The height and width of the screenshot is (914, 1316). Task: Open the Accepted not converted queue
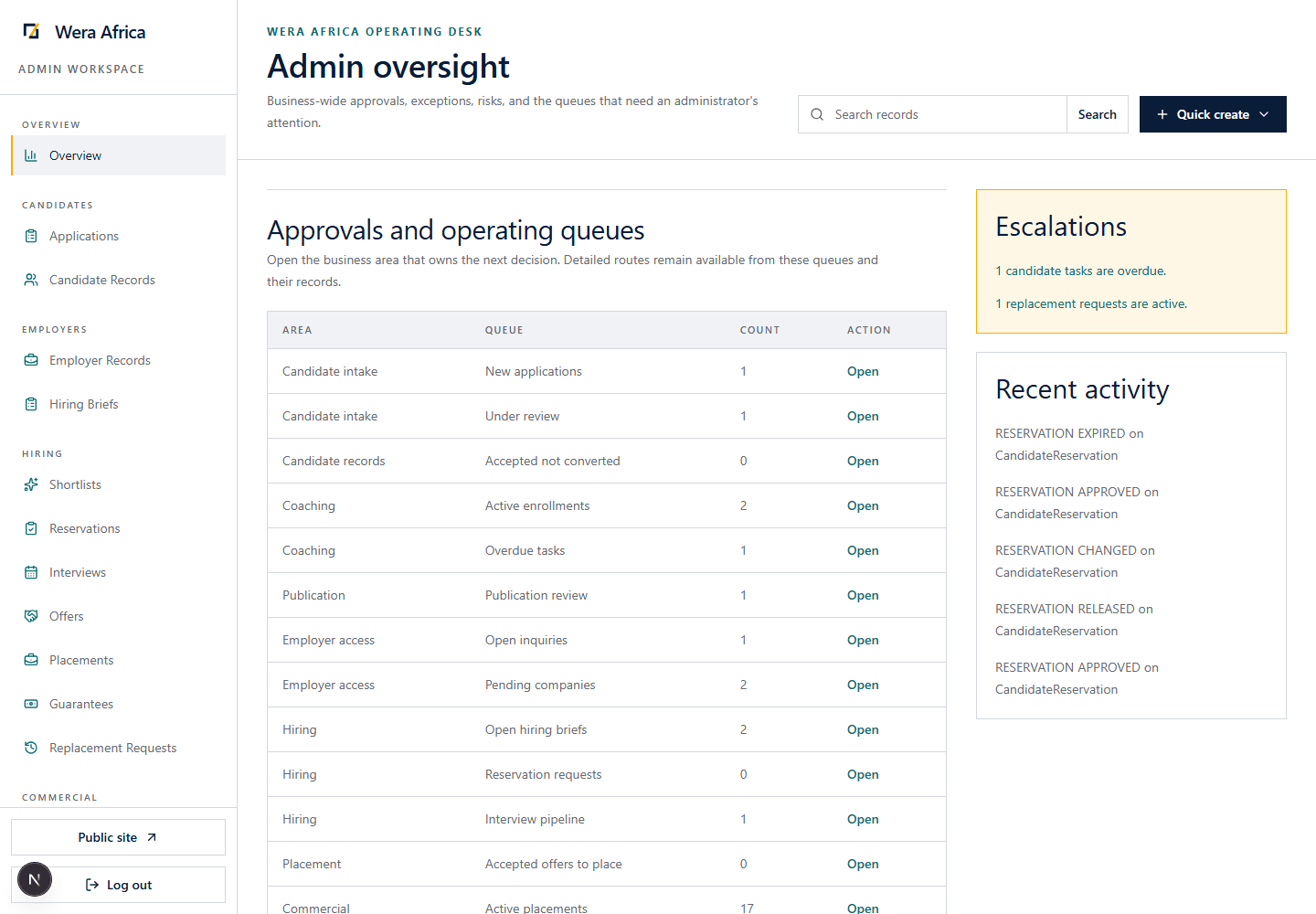click(863, 461)
